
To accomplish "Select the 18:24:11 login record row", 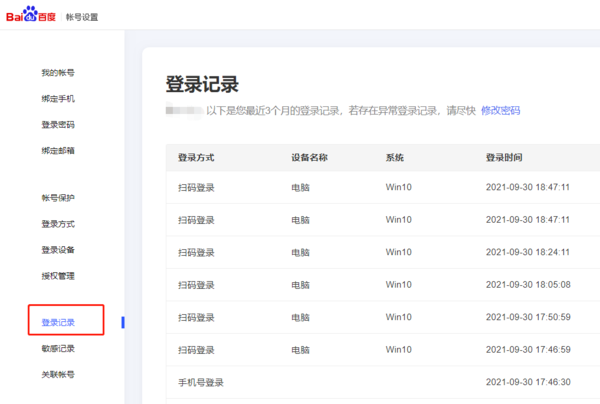I will [x=380, y=252].
